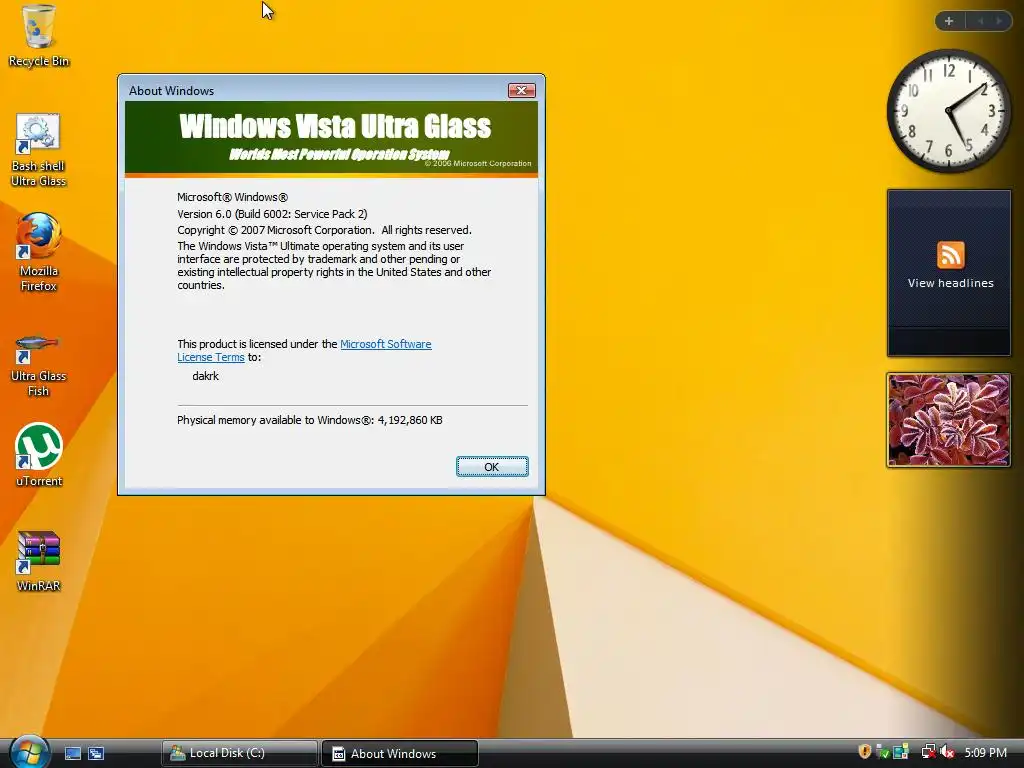Click the Version 6.0 build text
This screenshot has height=768, width=1024.
[272, 214]
